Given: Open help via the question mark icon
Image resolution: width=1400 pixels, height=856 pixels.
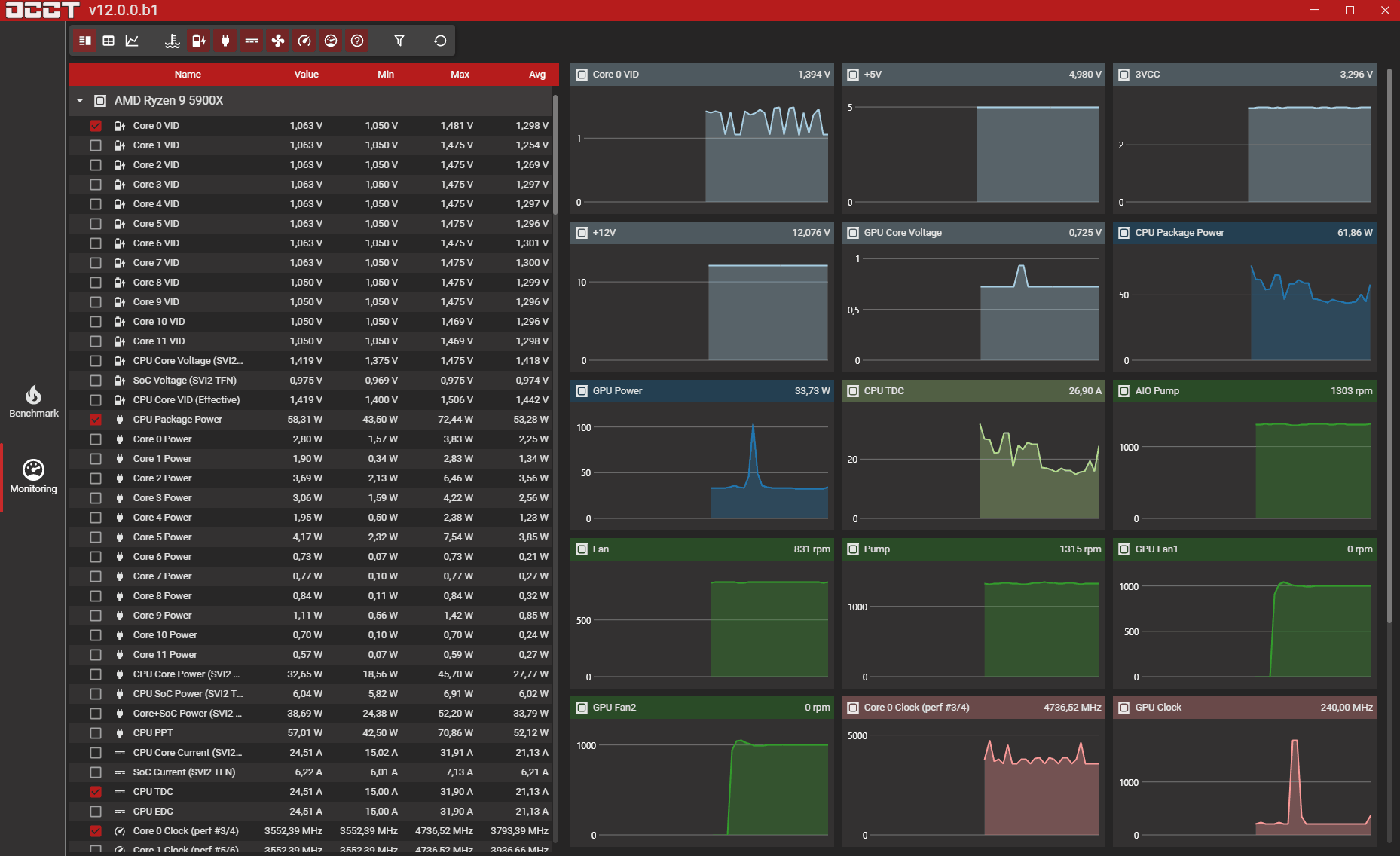Looking at the screenshot, I should 357,41.
